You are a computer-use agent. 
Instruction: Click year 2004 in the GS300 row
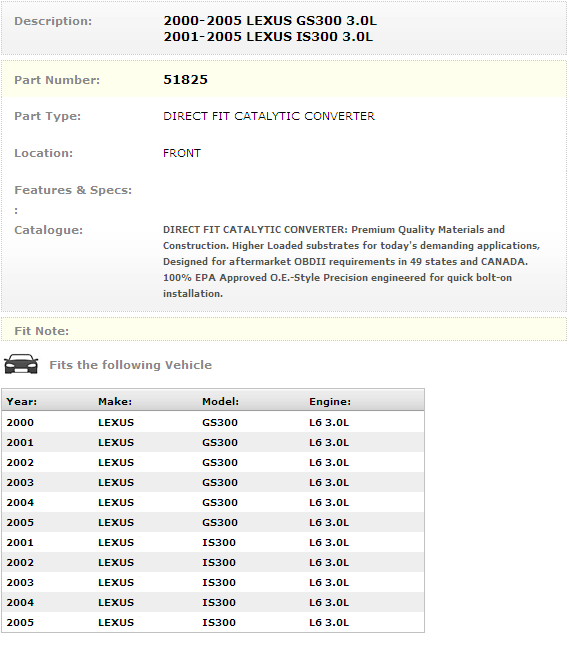20,502
